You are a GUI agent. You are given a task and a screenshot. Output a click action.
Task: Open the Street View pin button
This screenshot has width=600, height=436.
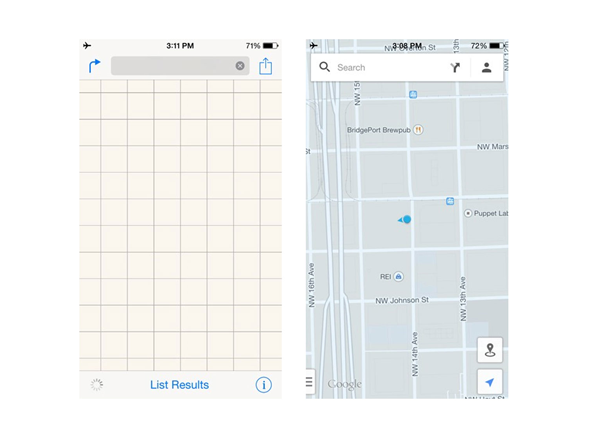(x=490, y=350)
